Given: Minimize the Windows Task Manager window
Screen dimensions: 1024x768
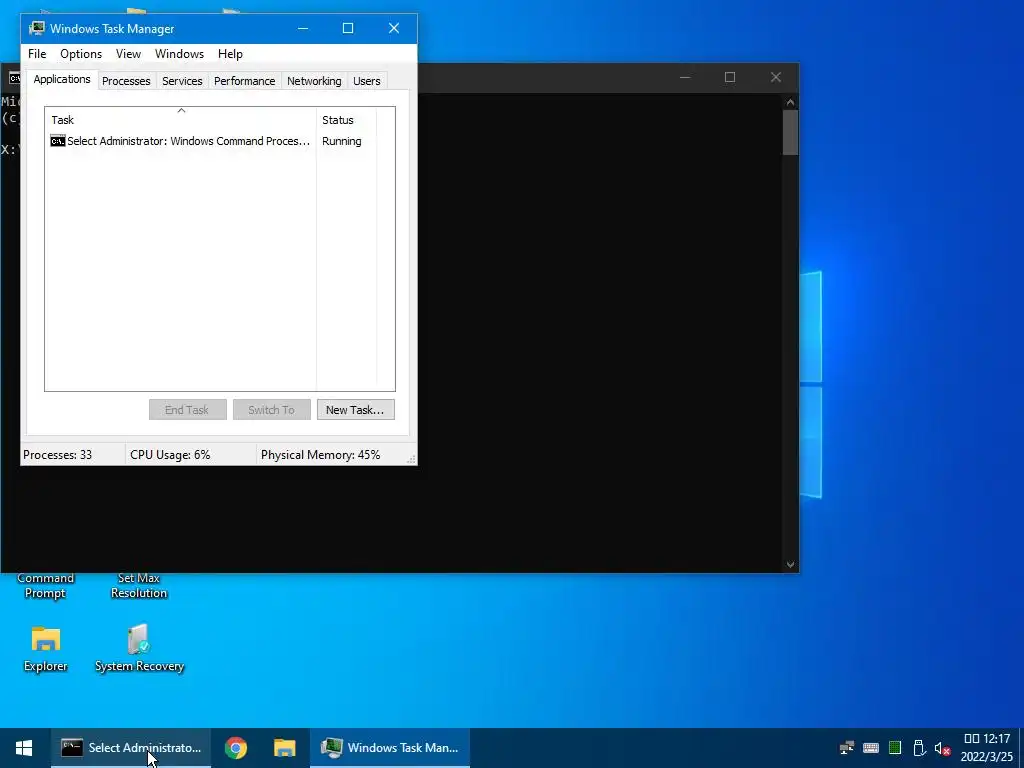Looking at the screenshot, I should pyautogui.click(x=303, y=28).
